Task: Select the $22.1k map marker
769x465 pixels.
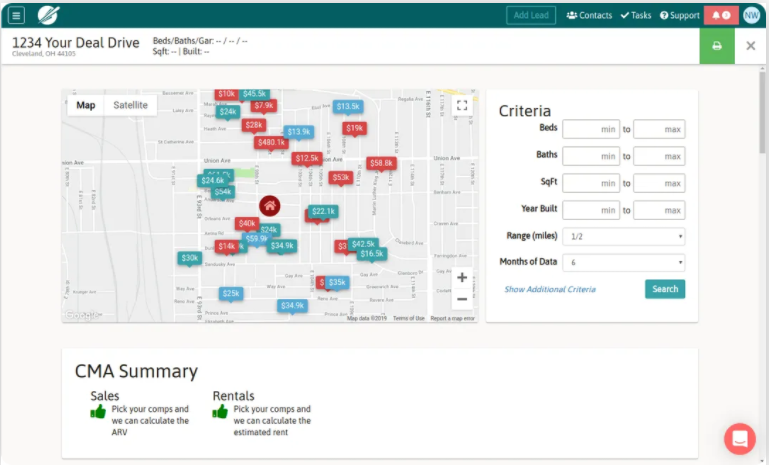Action: 323,211
